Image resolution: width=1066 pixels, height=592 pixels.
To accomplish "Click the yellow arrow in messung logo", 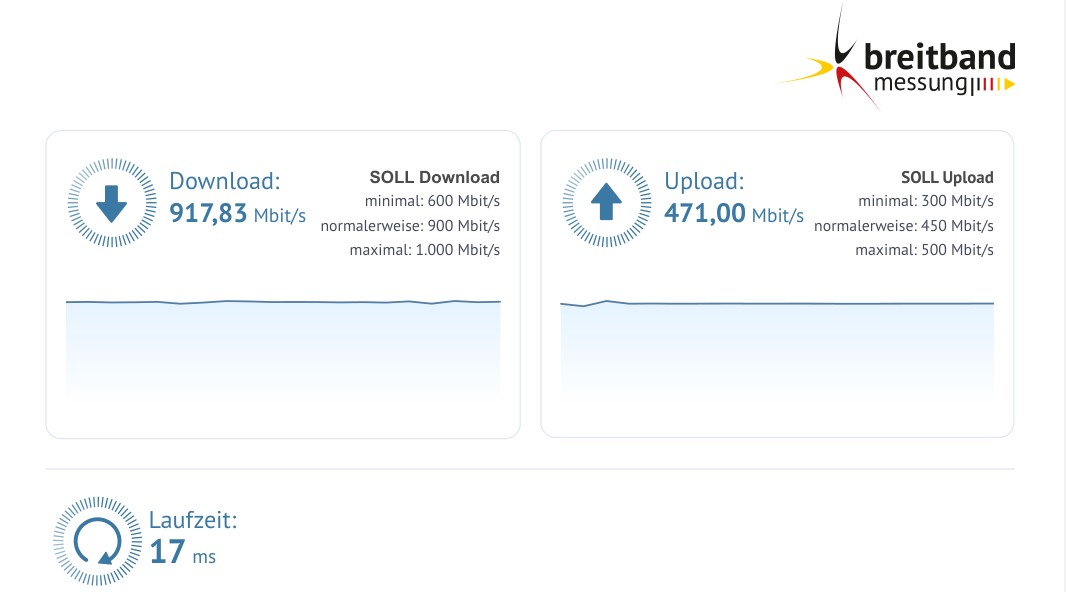I will pyautogui.click(x=1010, y=84).
